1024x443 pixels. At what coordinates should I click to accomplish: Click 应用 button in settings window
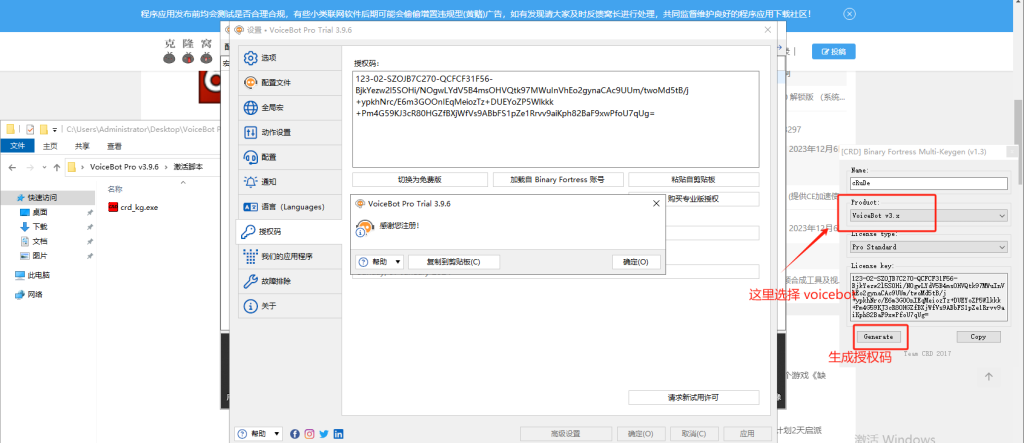coord(747,434)
